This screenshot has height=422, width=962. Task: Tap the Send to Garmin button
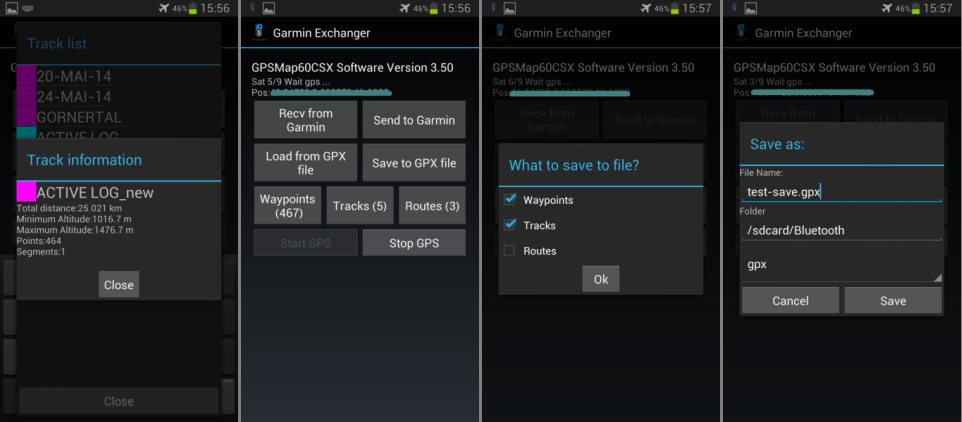click(414, 120)
